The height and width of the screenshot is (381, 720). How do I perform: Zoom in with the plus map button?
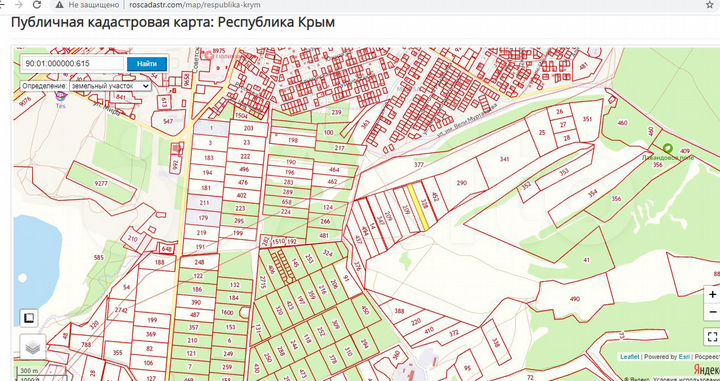(x=712, y=295)
